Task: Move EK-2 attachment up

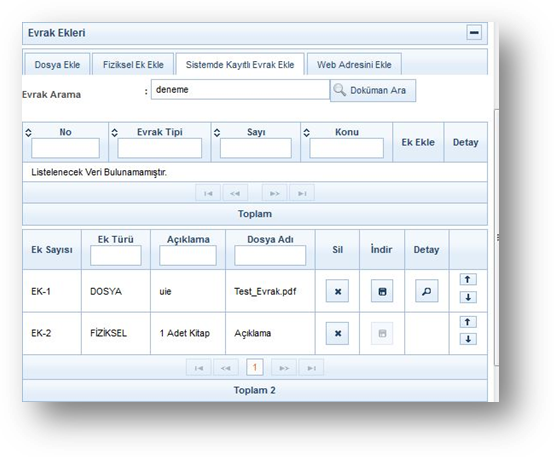Action: coord(468,322)
